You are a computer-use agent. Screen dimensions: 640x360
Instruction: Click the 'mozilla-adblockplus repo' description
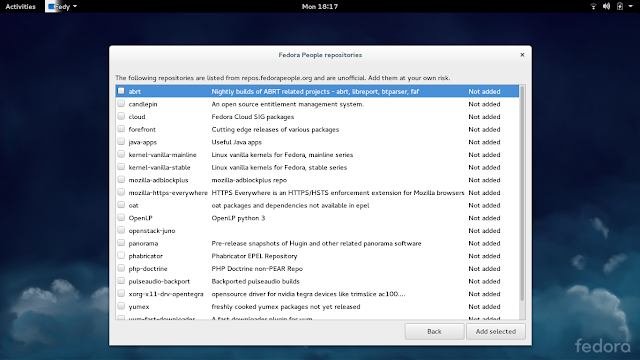coord(249,180)
